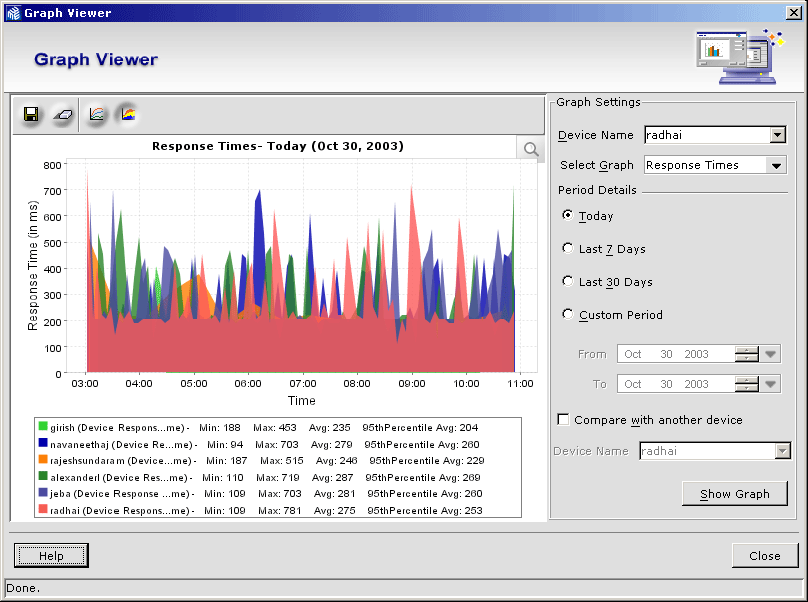The height and width of the screenshot is (602, 808).
Task: Open the From date calendar dropdown arrow
Action: tap(770, 354)
